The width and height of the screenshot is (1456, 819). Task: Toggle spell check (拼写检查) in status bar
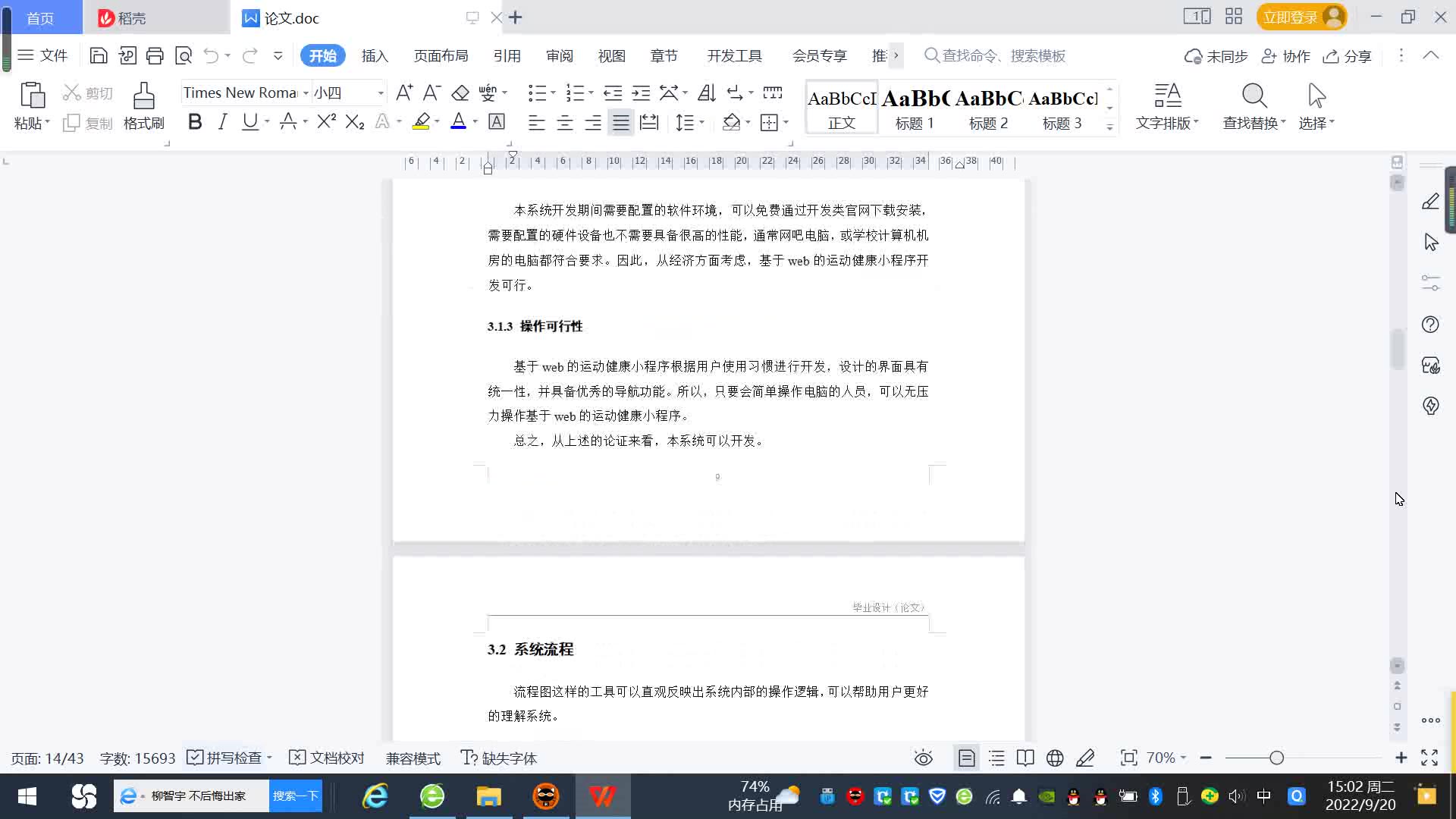(228, 758)
